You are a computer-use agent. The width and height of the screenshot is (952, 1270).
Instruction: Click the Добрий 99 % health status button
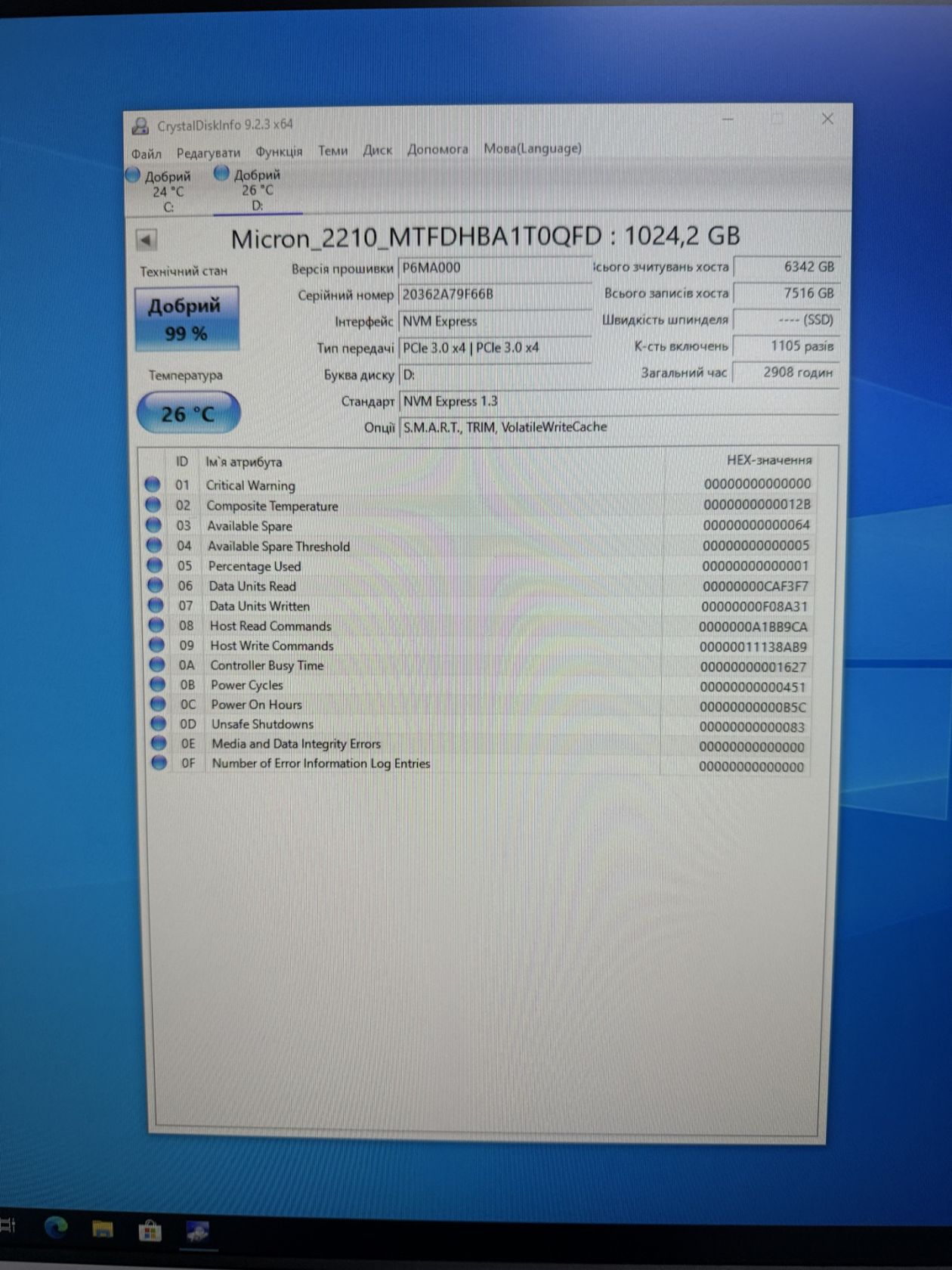[186, 318]
